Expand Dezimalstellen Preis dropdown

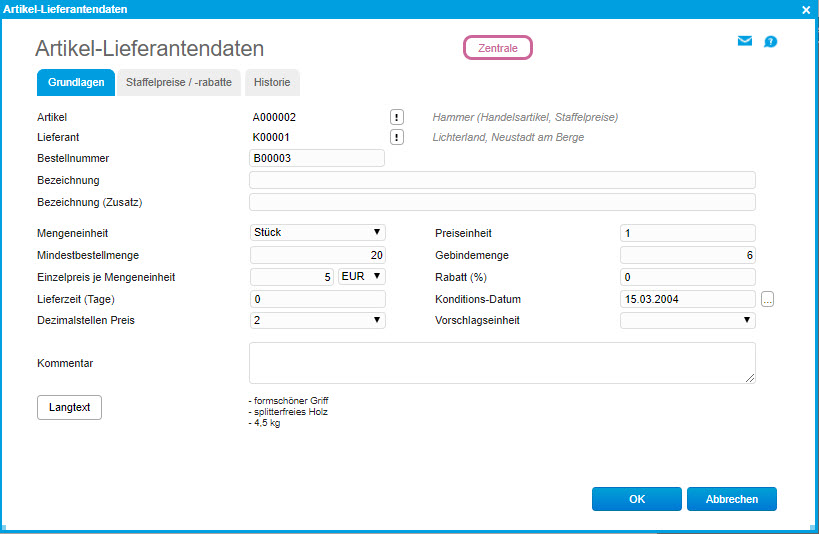coord(317,320)
